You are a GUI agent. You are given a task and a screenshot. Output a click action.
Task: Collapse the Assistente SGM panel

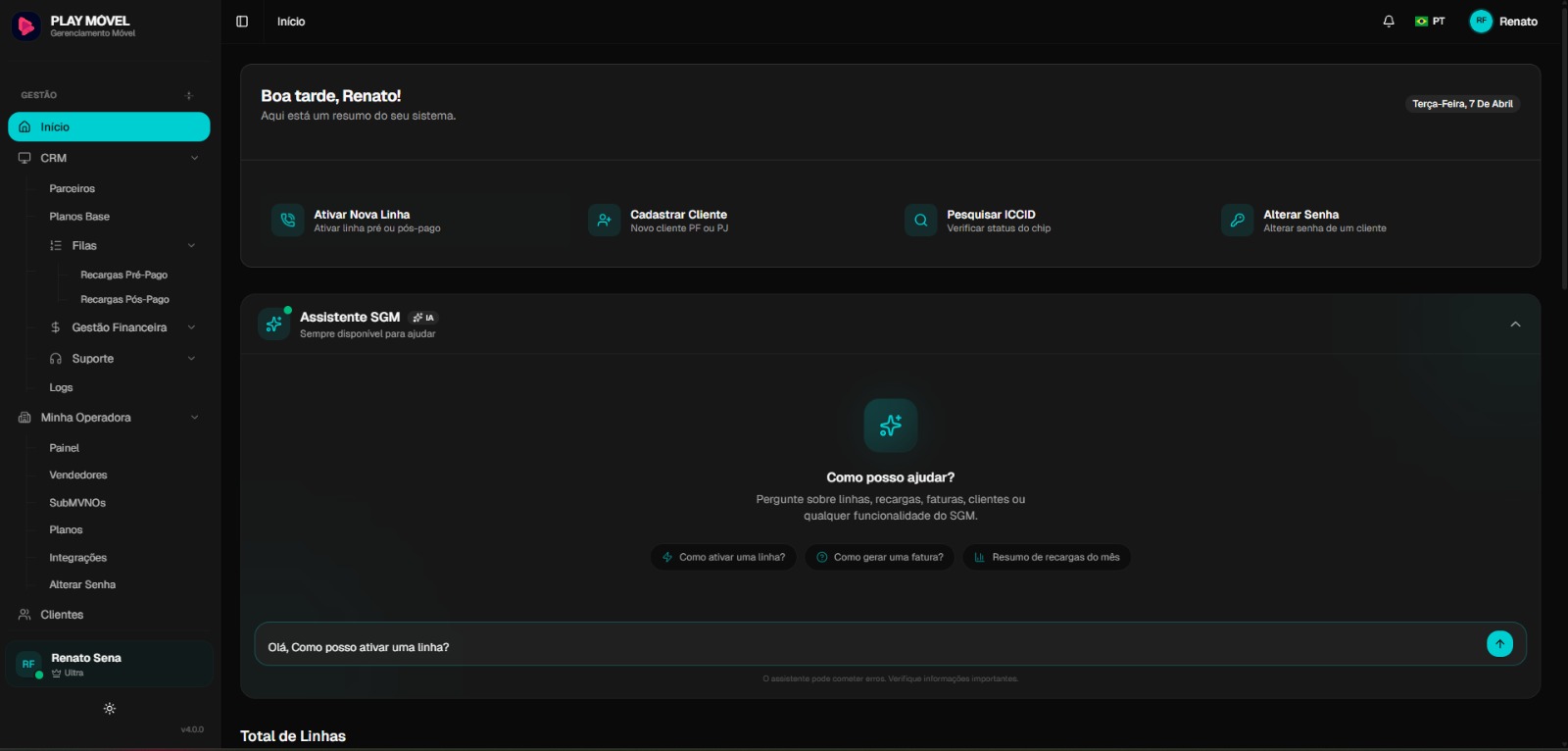[x=1515, y=325]
